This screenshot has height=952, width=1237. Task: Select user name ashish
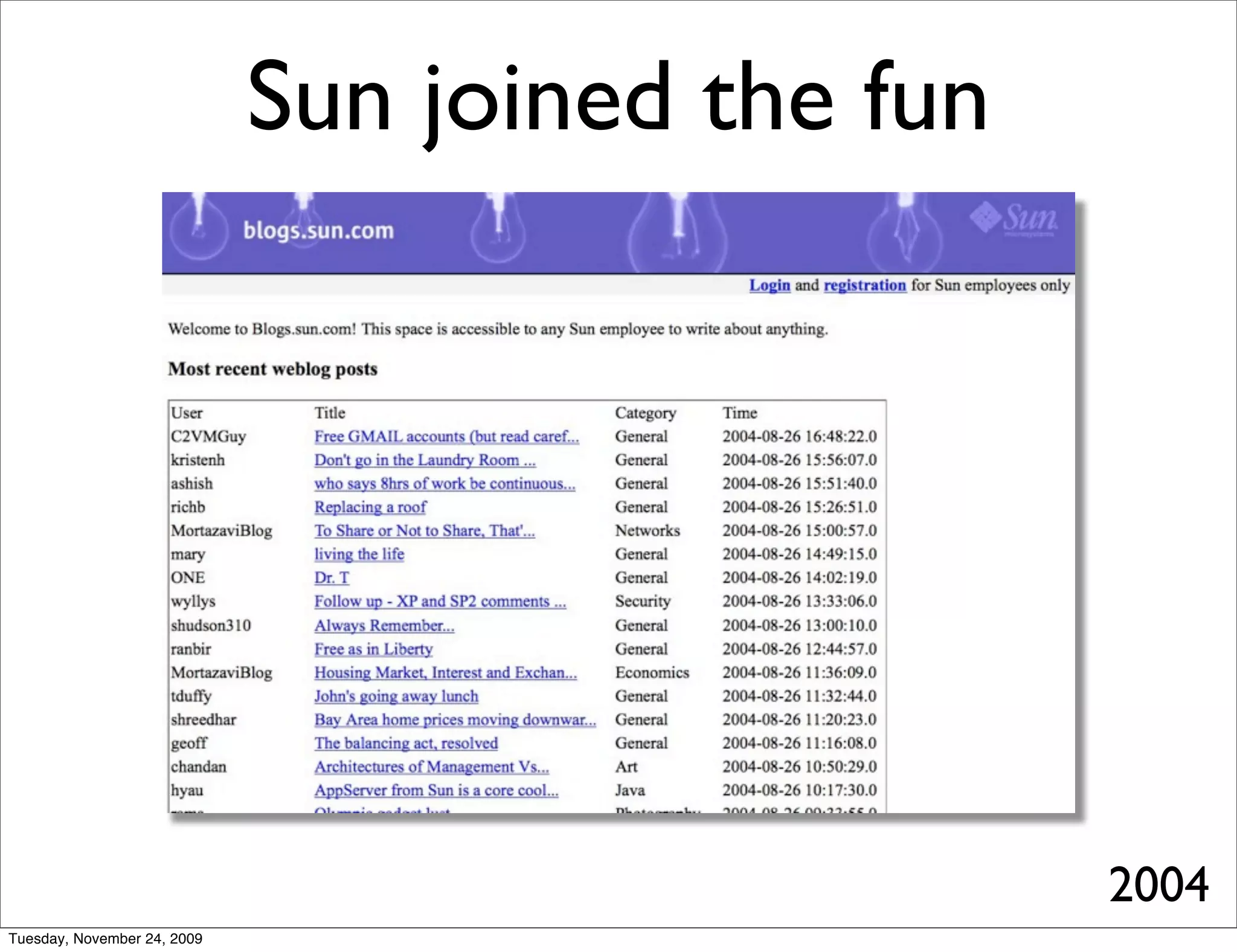[191, 484]
